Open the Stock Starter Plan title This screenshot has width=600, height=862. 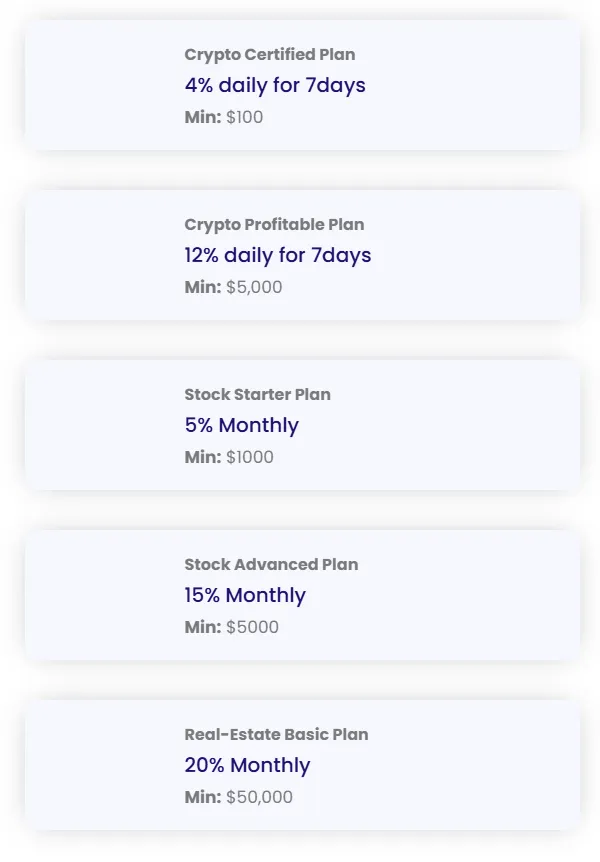pyautogui.click(x=257, y=395)
